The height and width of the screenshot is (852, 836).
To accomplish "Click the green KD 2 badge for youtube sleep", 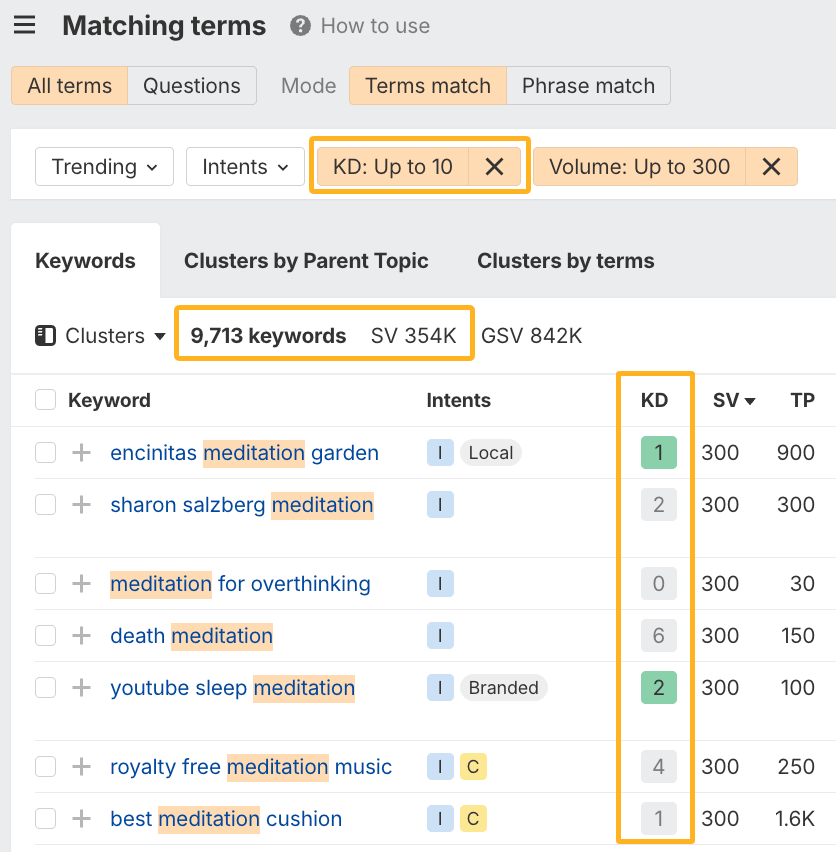I will (x=659, y=688).
